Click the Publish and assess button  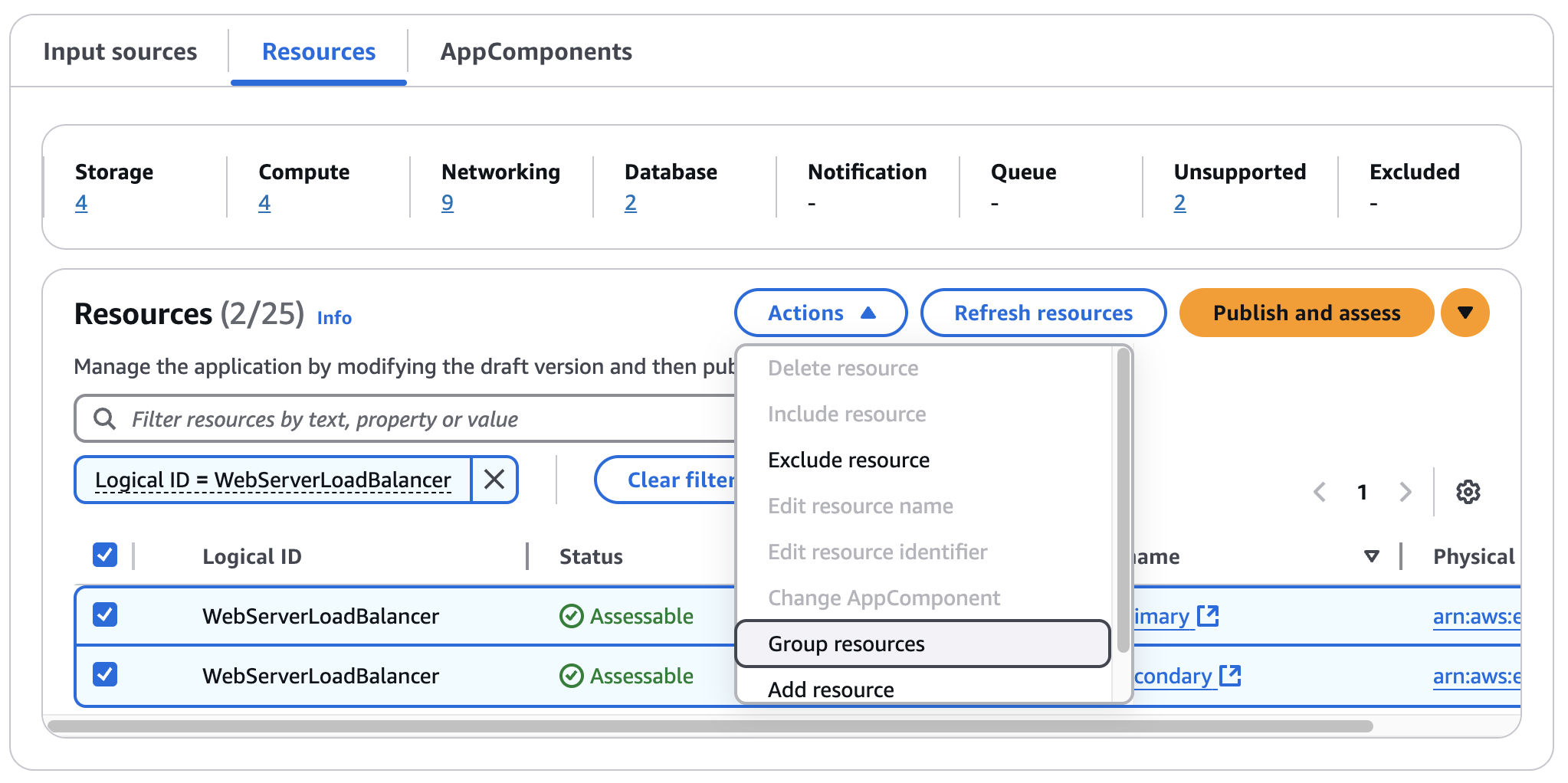point(1305,313)
